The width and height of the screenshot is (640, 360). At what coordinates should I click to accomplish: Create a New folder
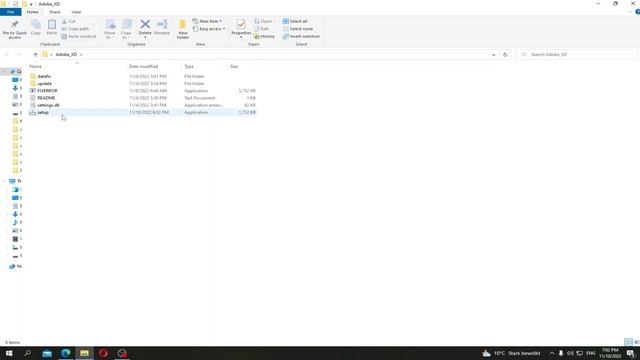point(183,29)
